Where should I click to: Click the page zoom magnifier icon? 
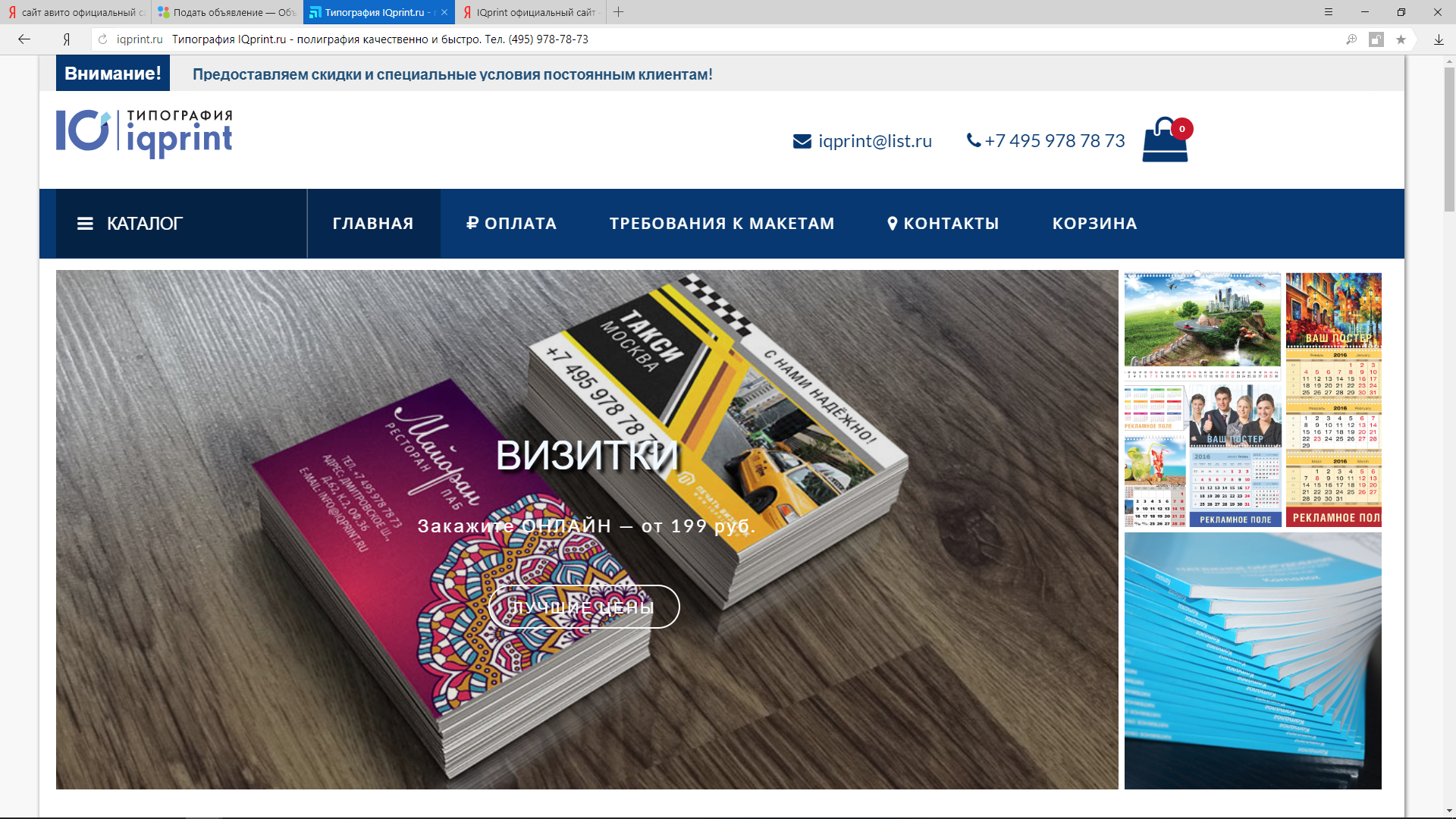pos(1351,39)
